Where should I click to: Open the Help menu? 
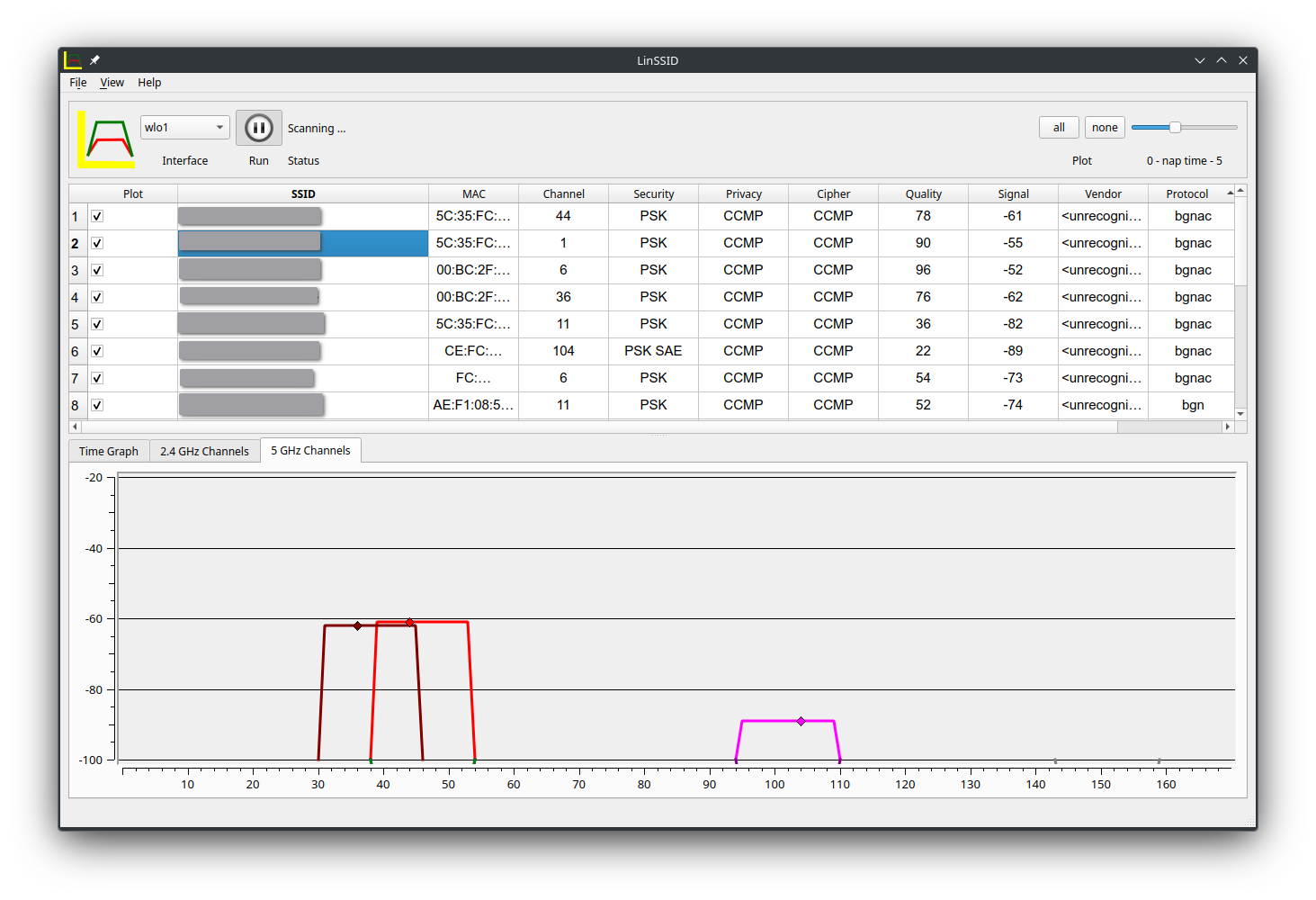point(149,82)
